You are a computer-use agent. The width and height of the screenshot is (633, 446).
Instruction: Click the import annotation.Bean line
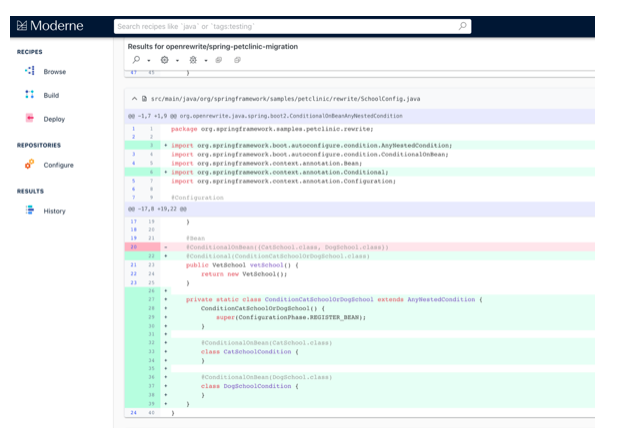point(359,163)
